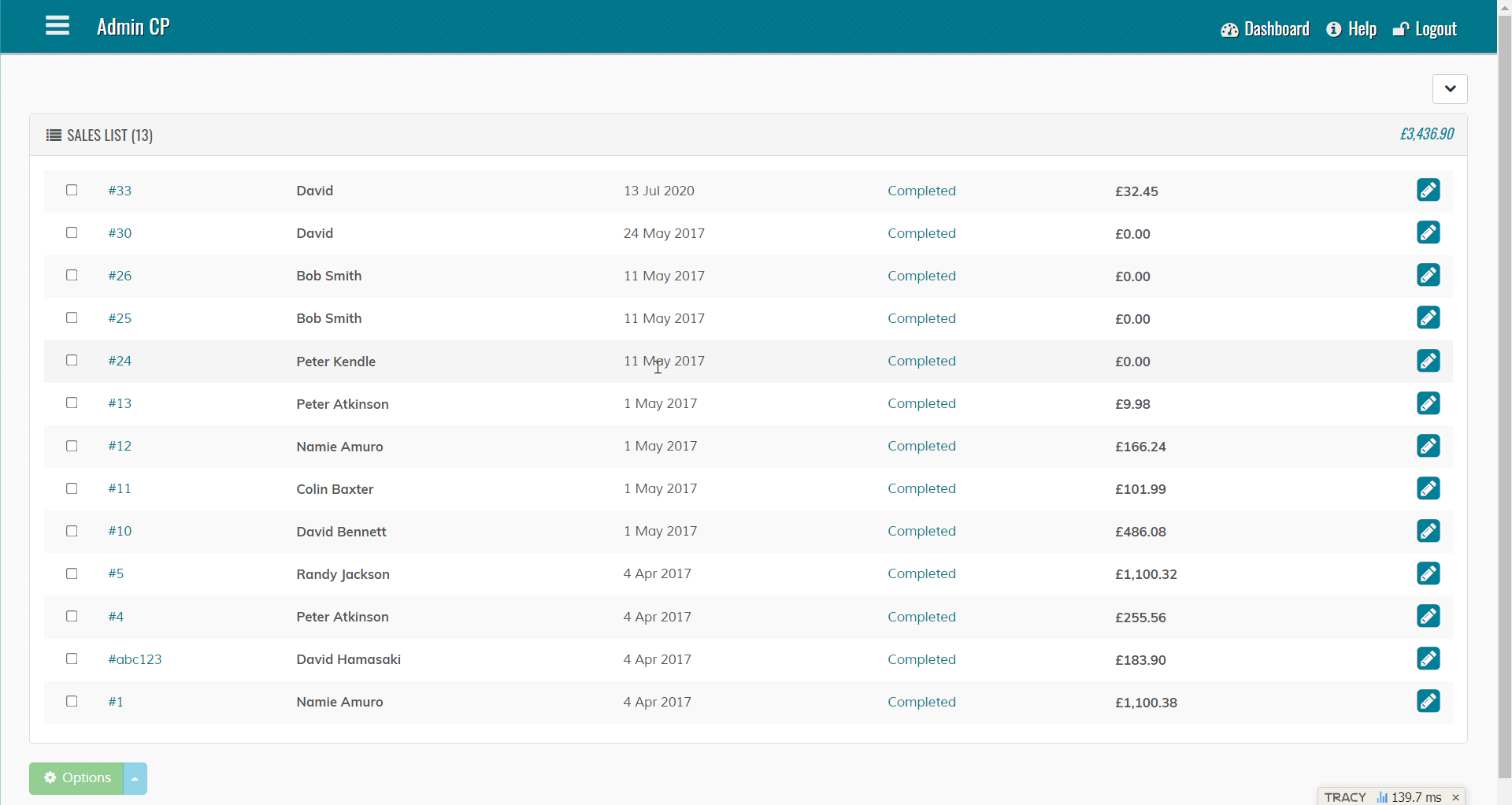Viewport: 1512px width, 805px height.
Task: Click the TRACY debug label
Action: point(1345,797)
